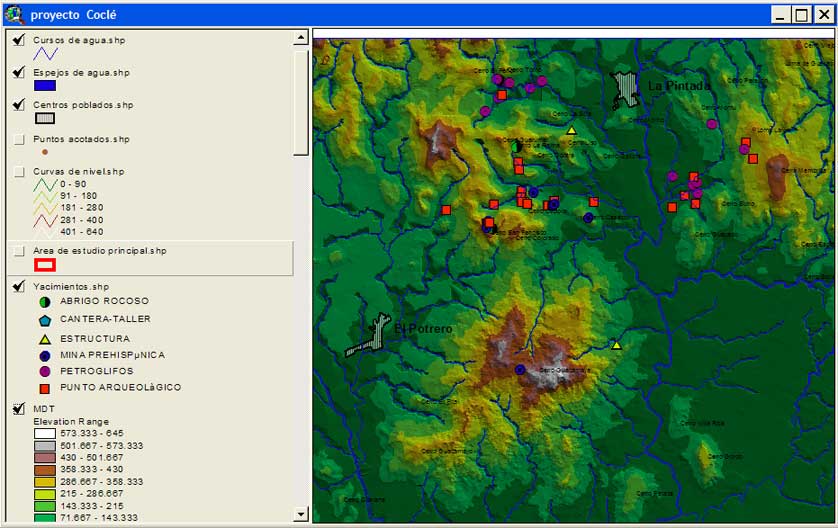Click the Centros poblados hatched legend symbol
Viewport: 838px width, 528px height.
[x=44, y=119]
